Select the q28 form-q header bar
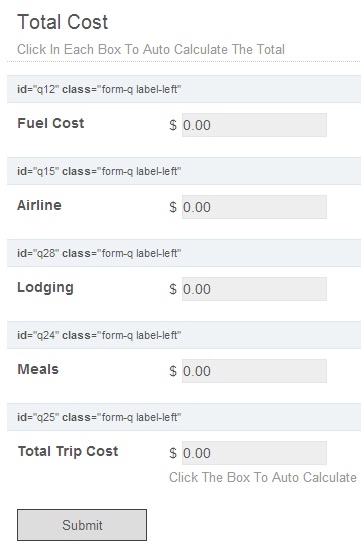This screenshot has width=361, height=550. coord(184,253)
